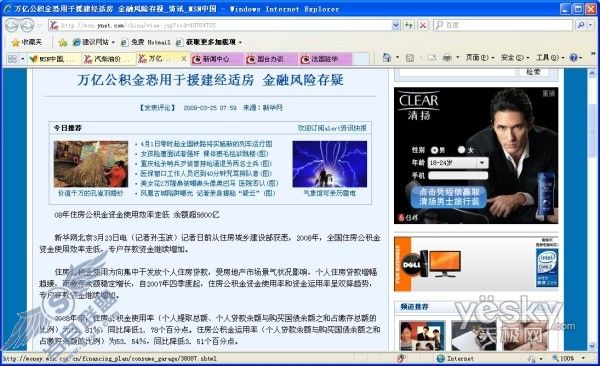The image size is (600, 366).
Task: Click the search magnifier icon
Action: coord(580,25)
